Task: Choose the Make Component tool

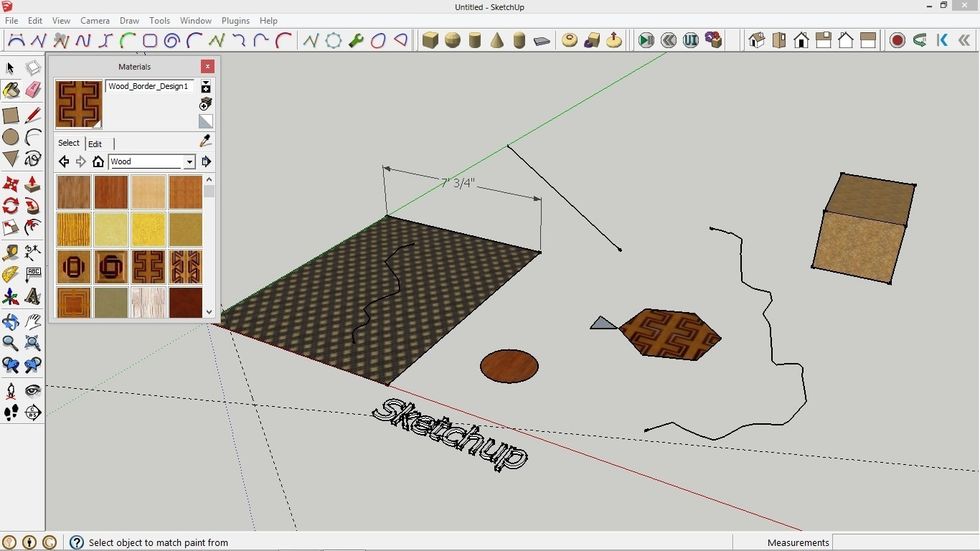Action: tap(32, 67)
